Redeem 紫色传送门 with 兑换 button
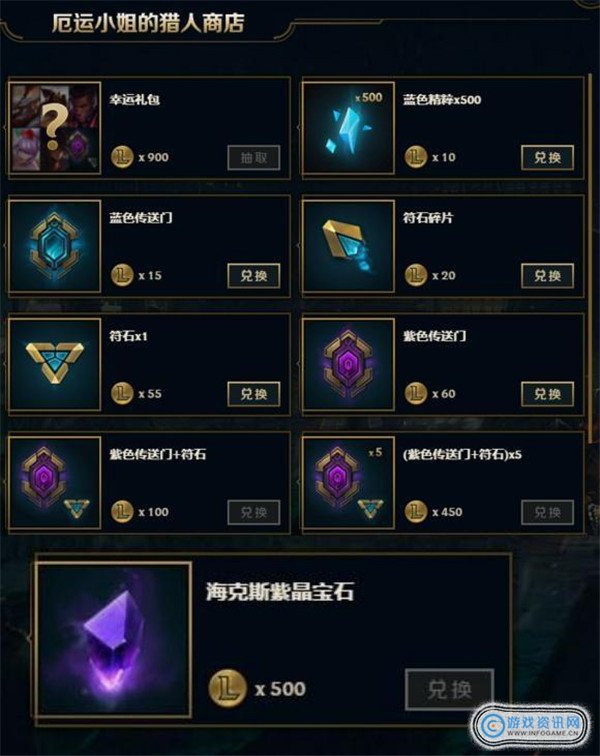This screenshot has height=756, width=600. coord(547,394)
